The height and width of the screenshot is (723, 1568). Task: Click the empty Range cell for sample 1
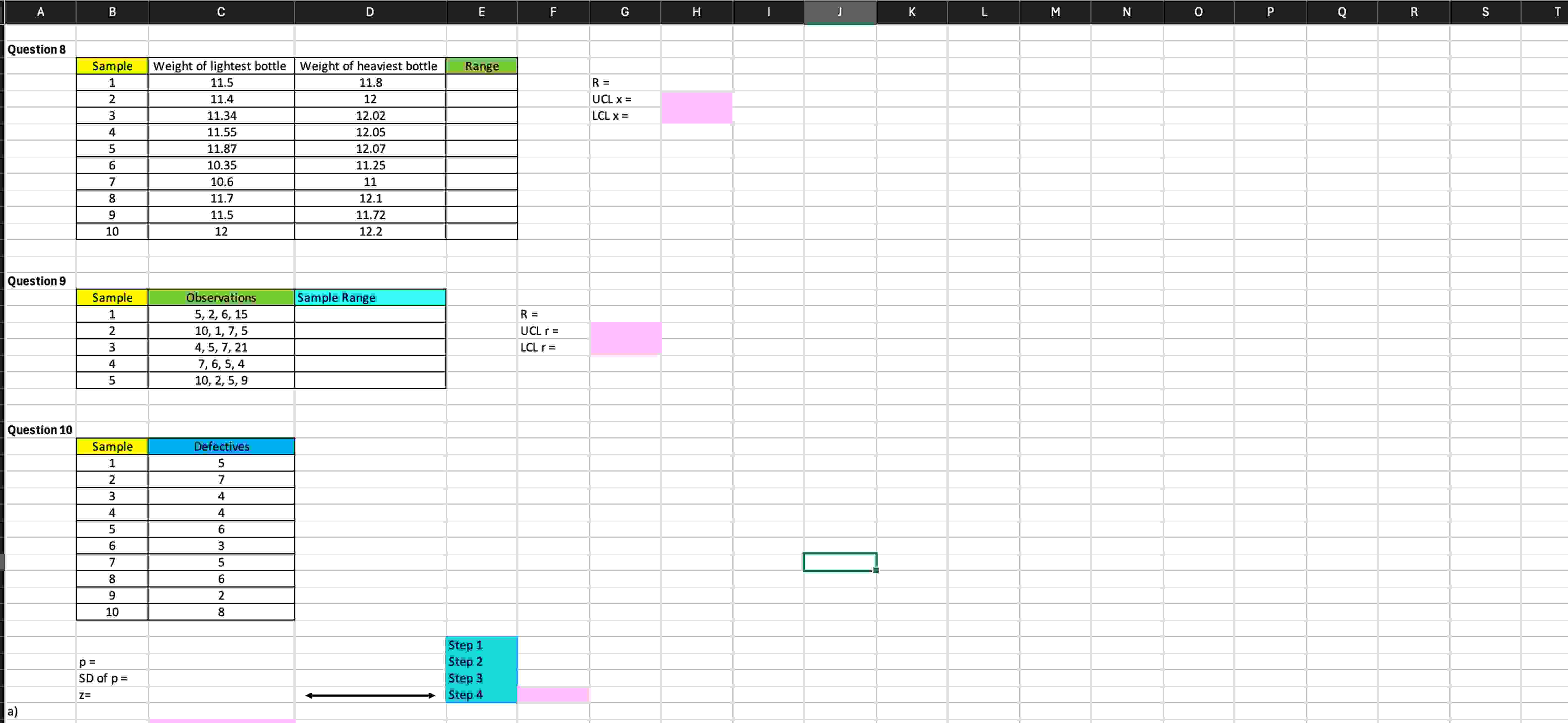pos(481,83)
